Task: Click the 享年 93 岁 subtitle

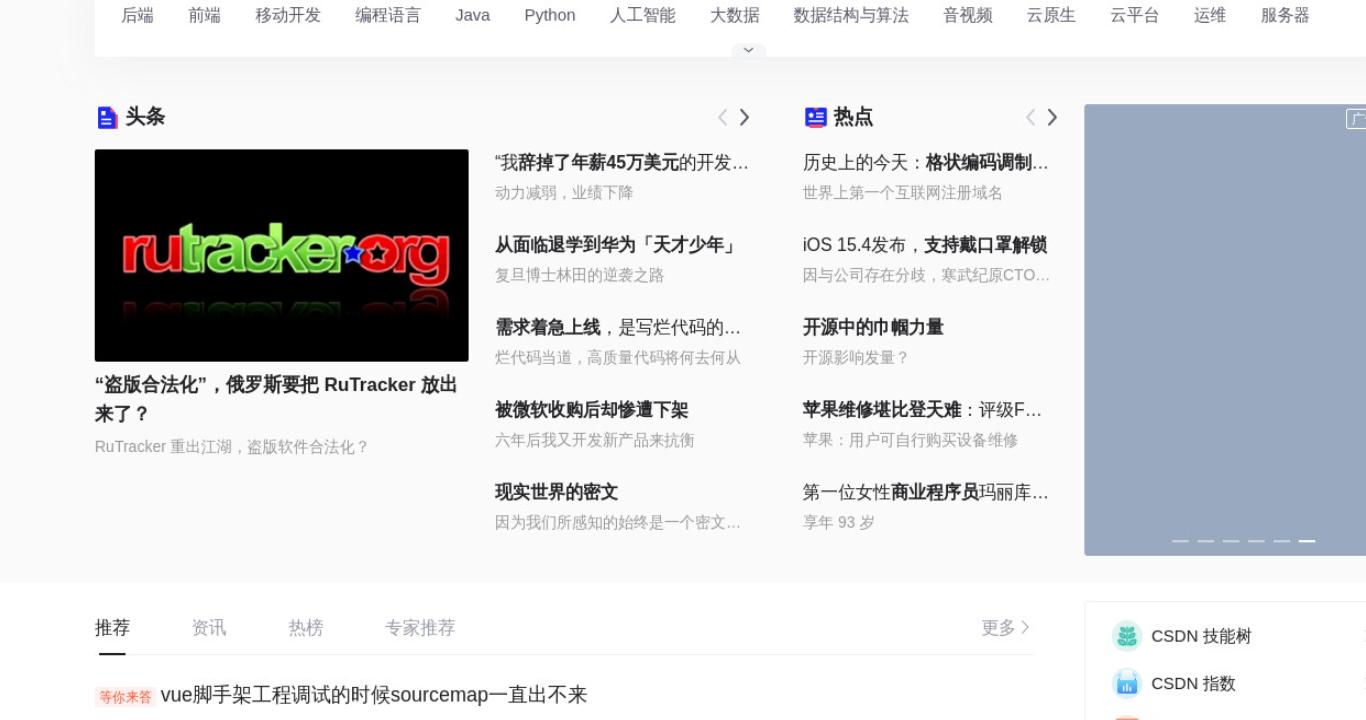Action: [x=839, y=522]
